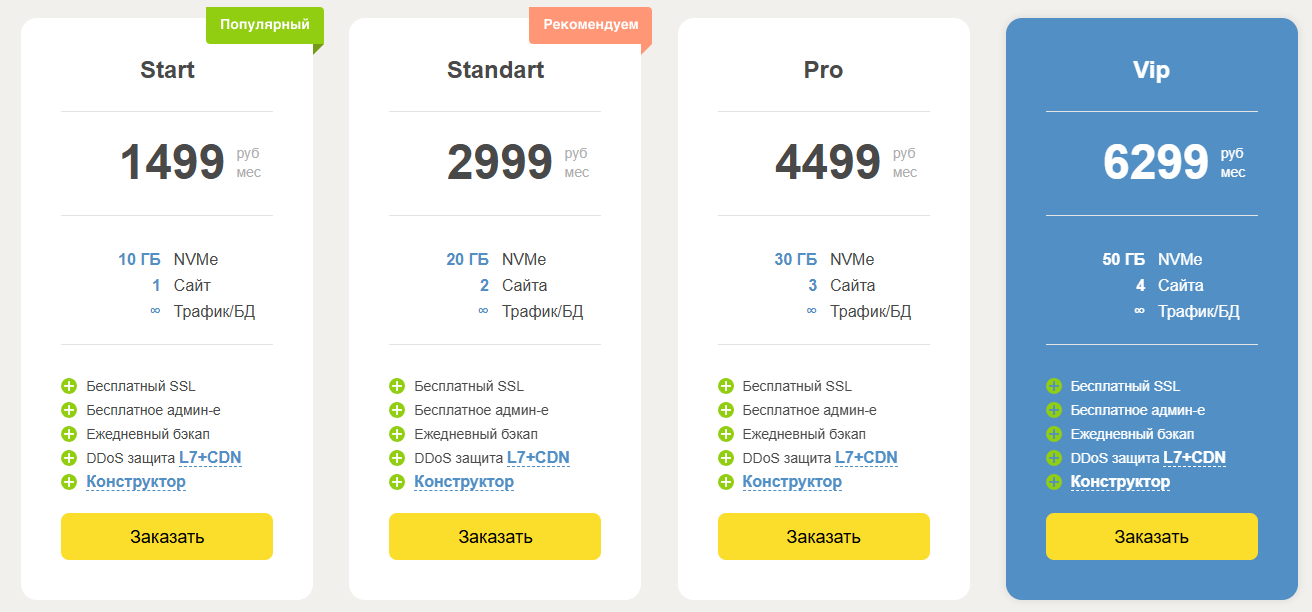Open Конструктор link in Vip plan
Image resolution: width=1312 pixels, height=612 pixels.
coord(1120,482)
